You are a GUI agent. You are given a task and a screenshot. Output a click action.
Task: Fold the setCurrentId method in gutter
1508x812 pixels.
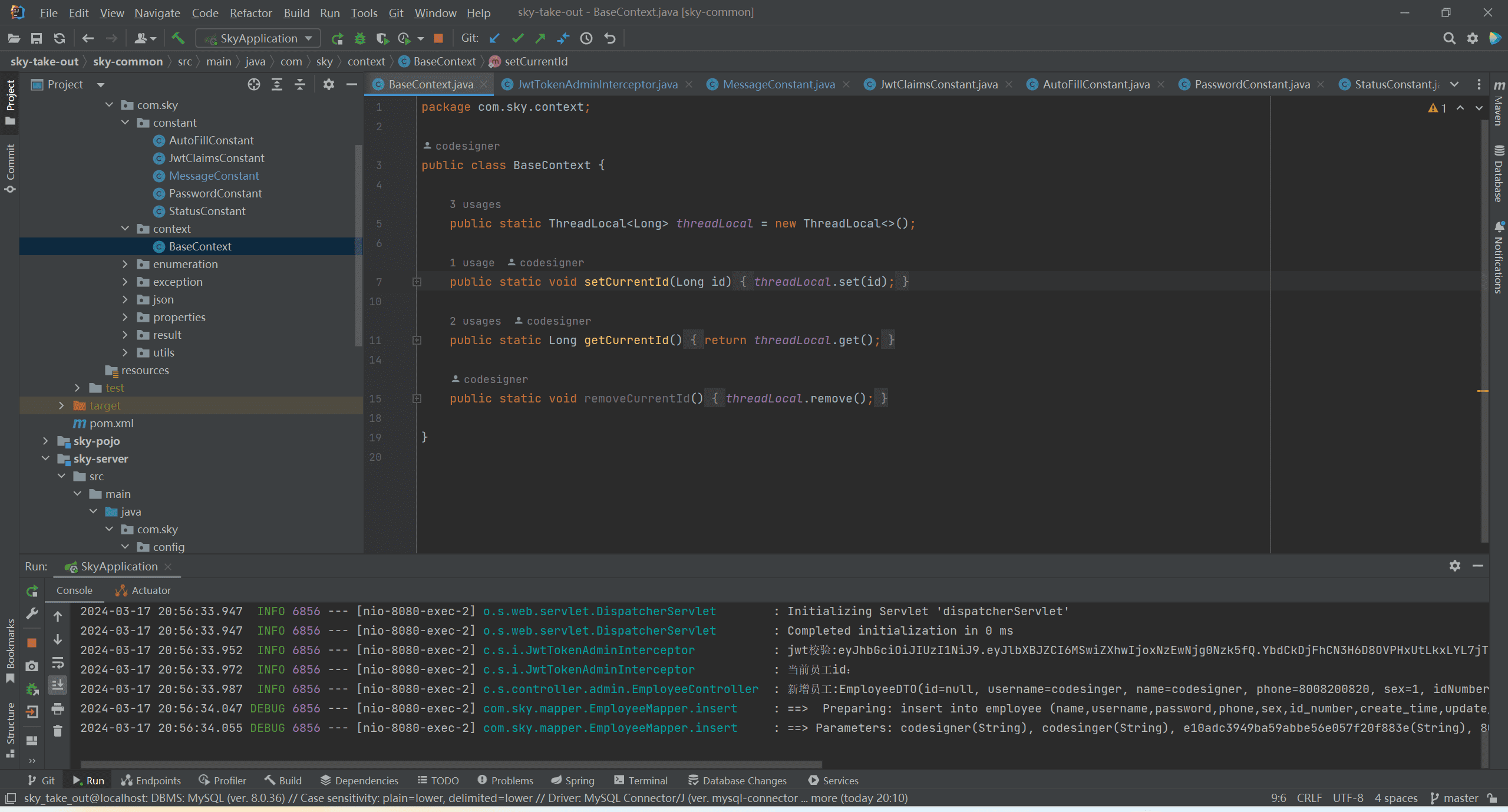coord(417,282)
